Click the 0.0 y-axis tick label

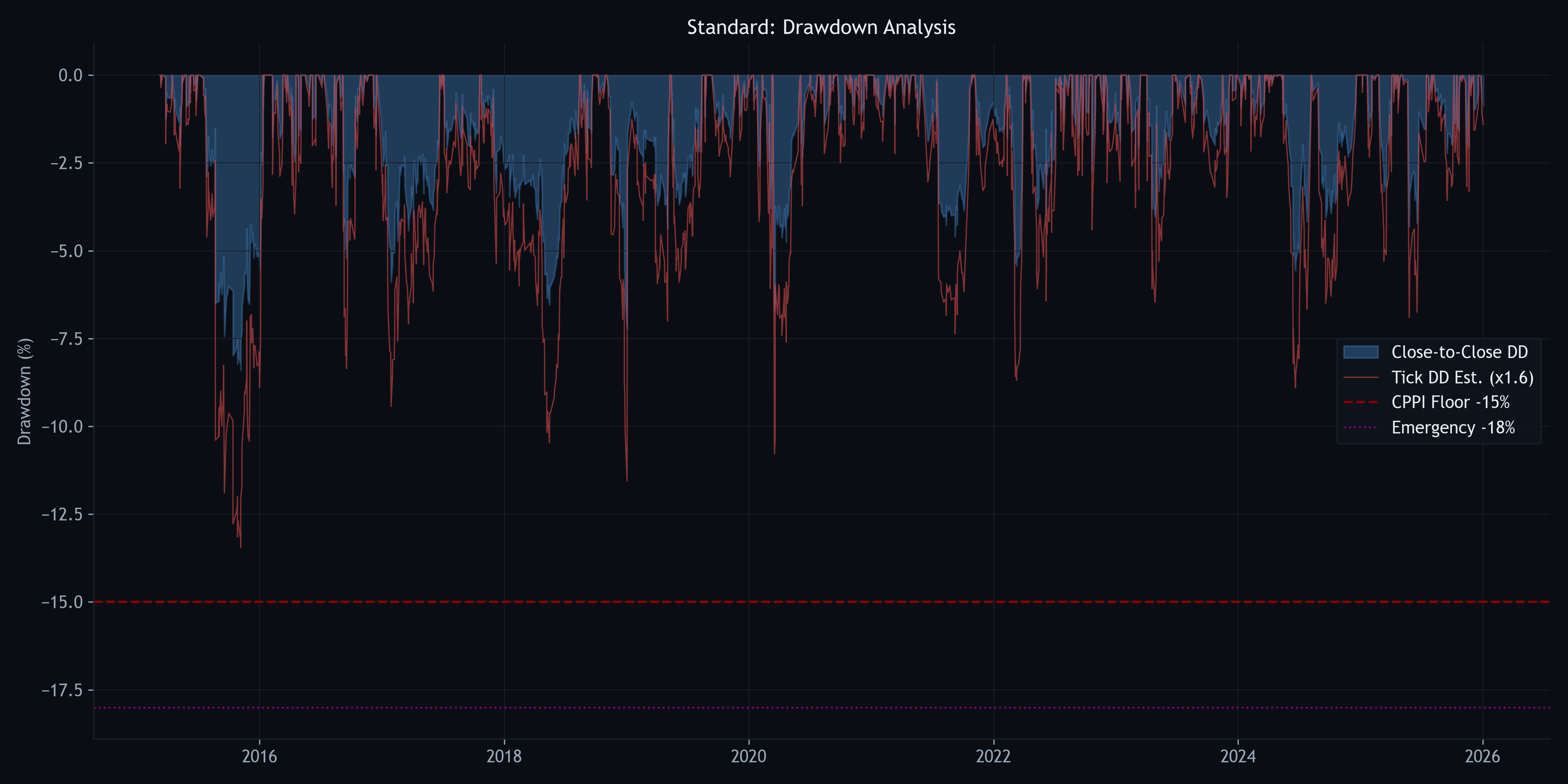click(x=70, y=75)
